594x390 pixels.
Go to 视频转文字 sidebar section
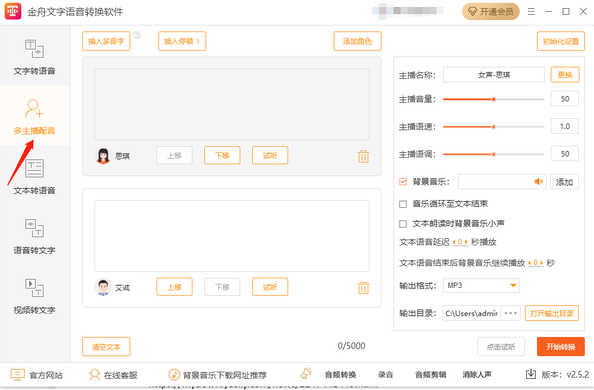[x=34, y=295]
